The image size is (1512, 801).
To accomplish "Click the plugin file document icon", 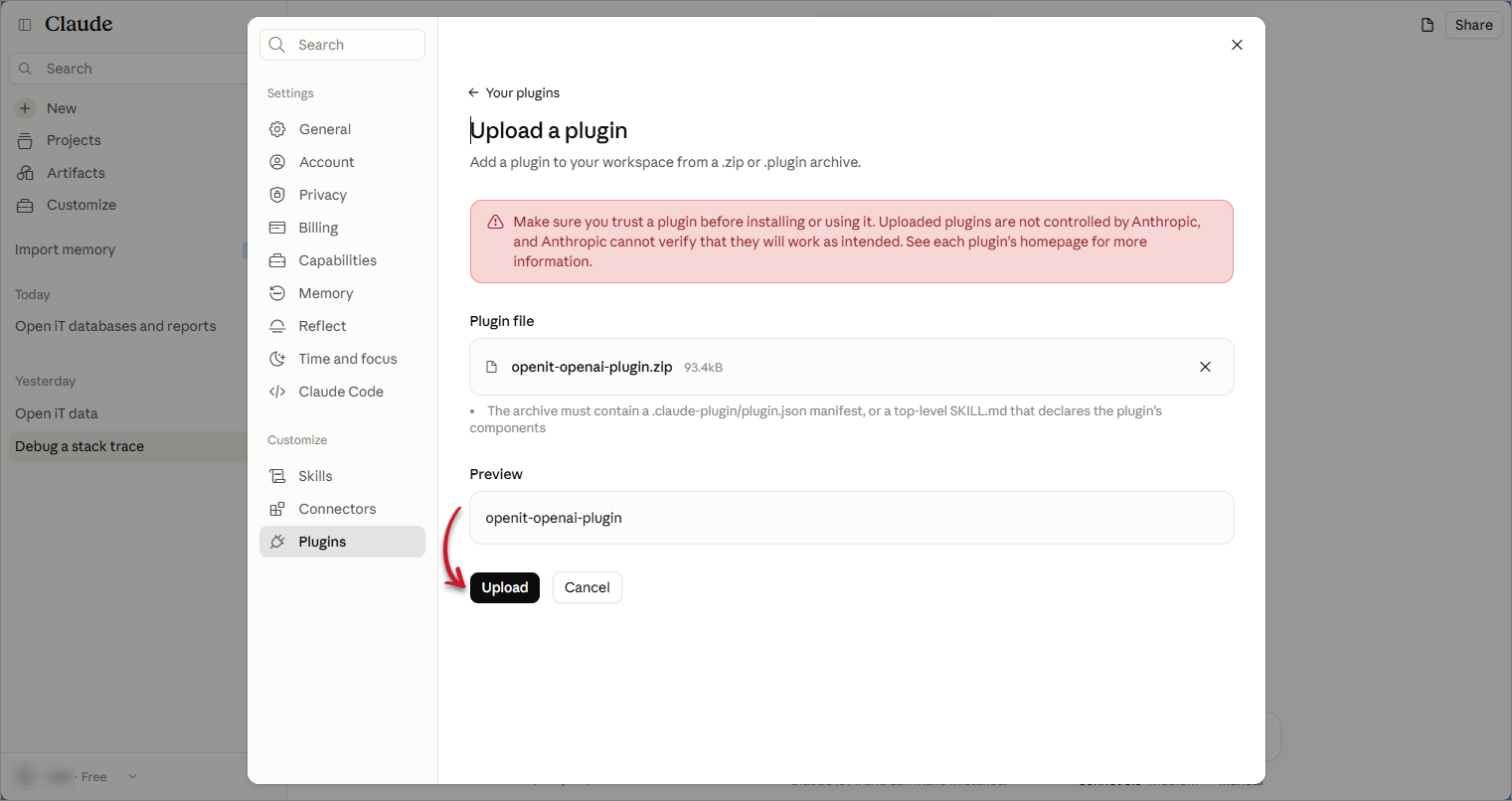I will tap(491, 367).
